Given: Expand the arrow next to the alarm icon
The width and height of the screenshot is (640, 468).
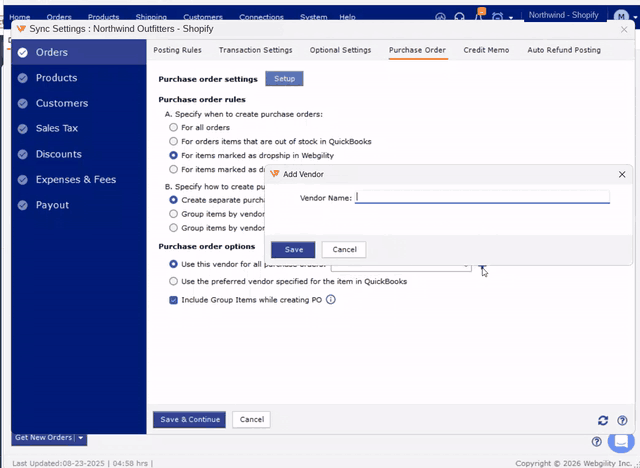Looking at the screenshot, I should (x=511, y=18).
